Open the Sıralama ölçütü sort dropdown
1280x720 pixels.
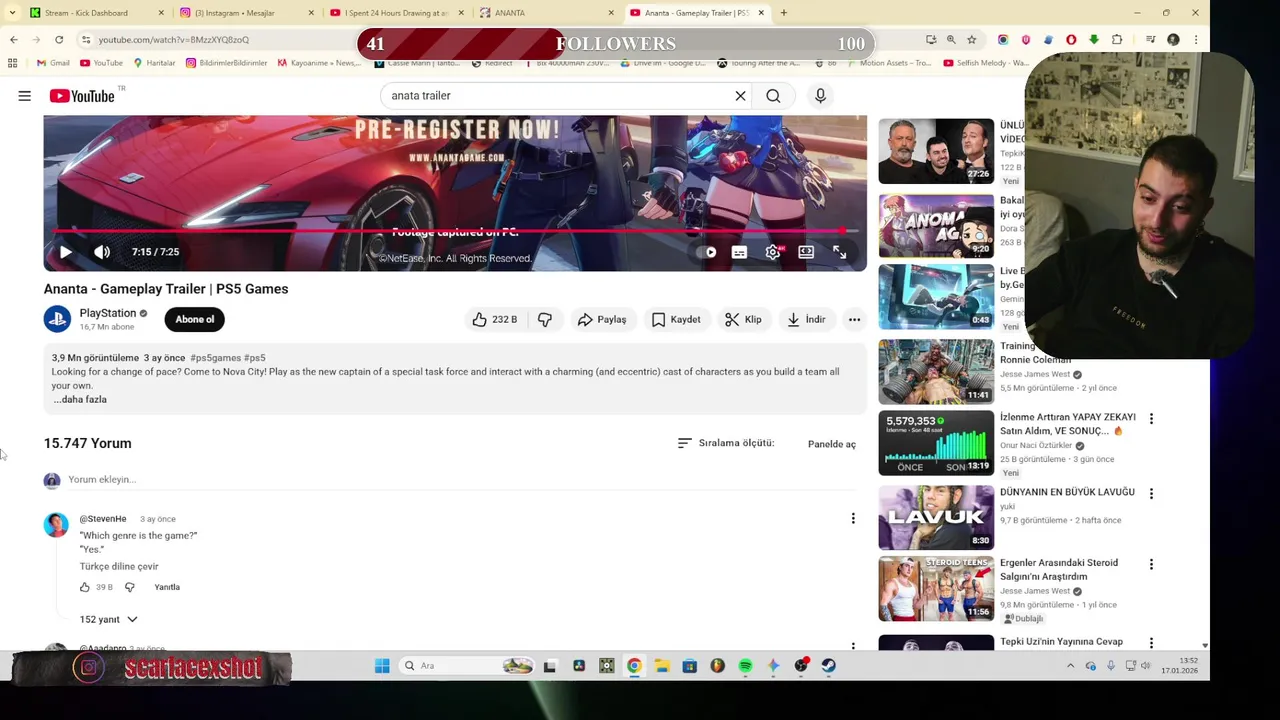tap(726, 443)
